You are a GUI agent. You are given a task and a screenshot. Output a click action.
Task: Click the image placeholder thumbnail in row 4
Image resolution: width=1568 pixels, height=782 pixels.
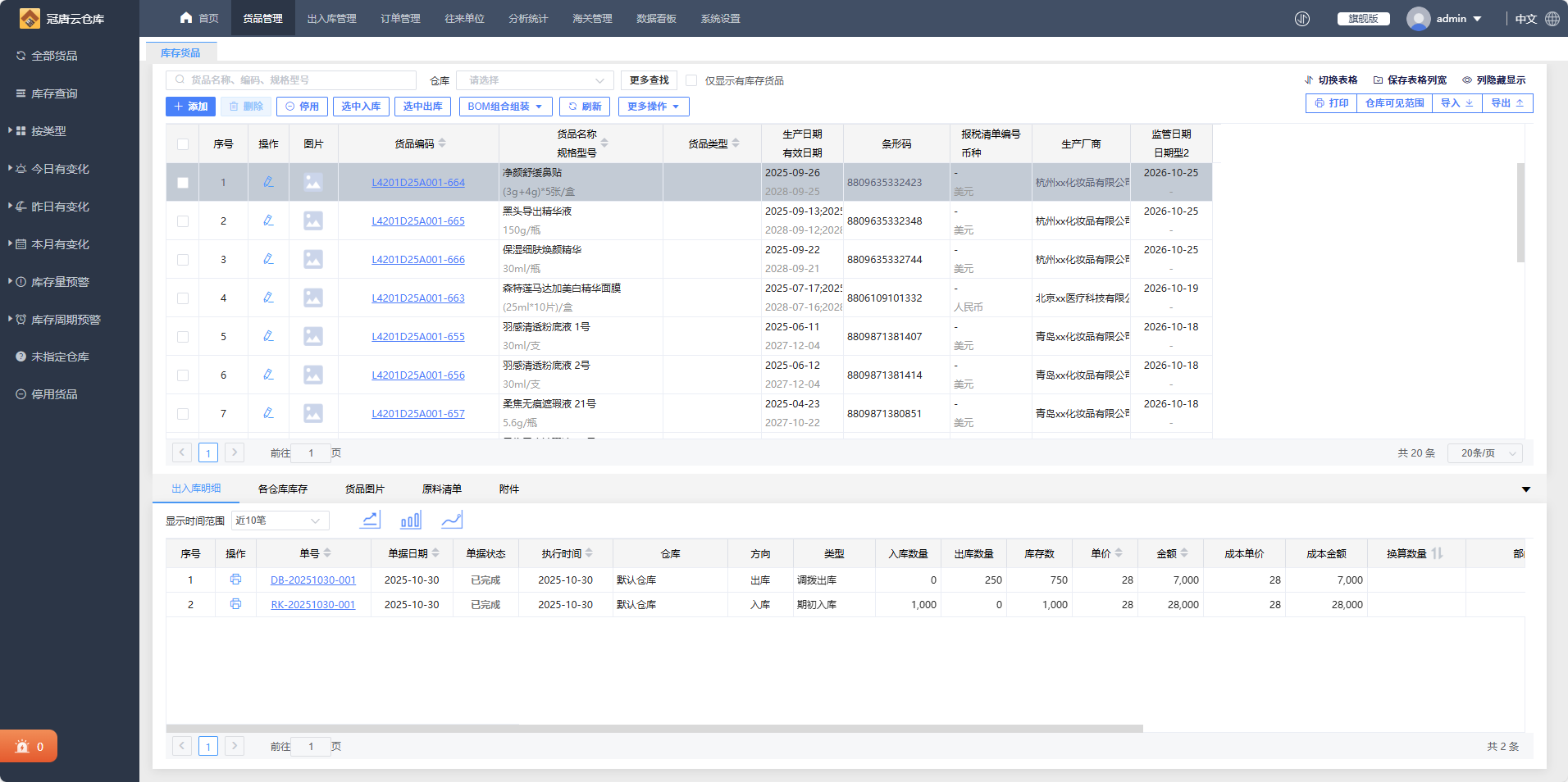(x=312, y=298)
